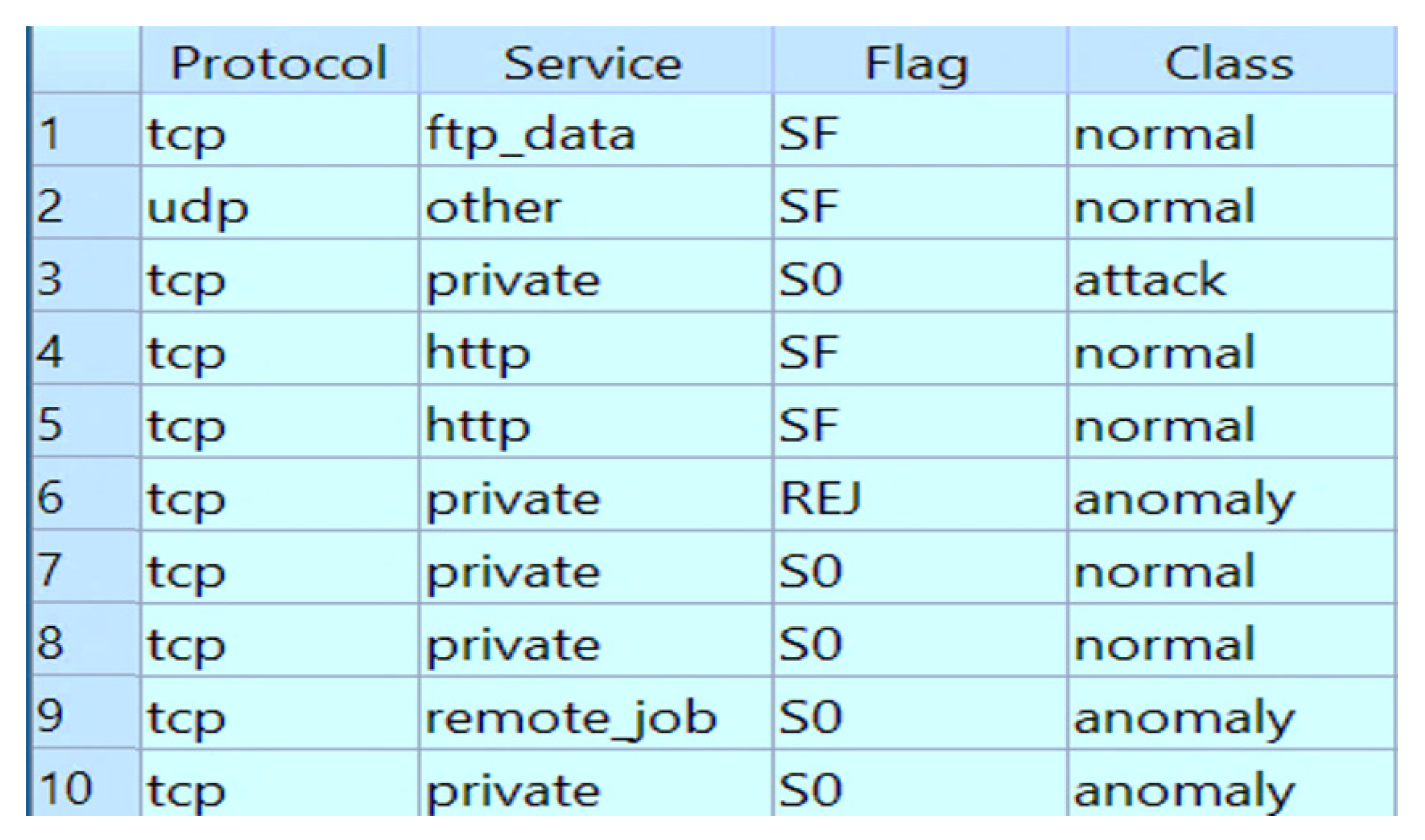Screen dimensions: 1425x840
Task: Select row 5 tcp protocol cell
Action: click(186, 425)
